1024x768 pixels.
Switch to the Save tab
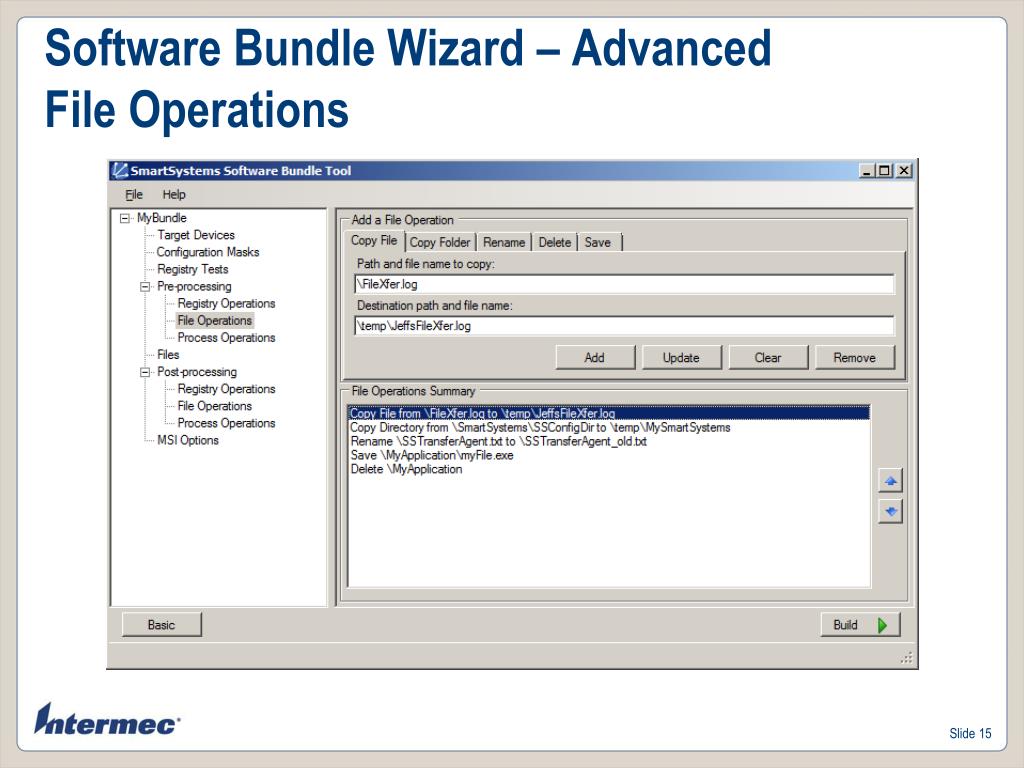598,242
